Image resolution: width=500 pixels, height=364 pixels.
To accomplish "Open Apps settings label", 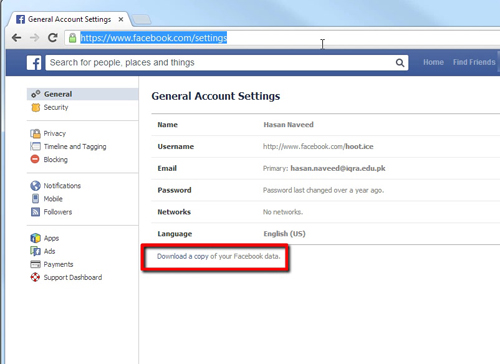I will click(51, 238).
